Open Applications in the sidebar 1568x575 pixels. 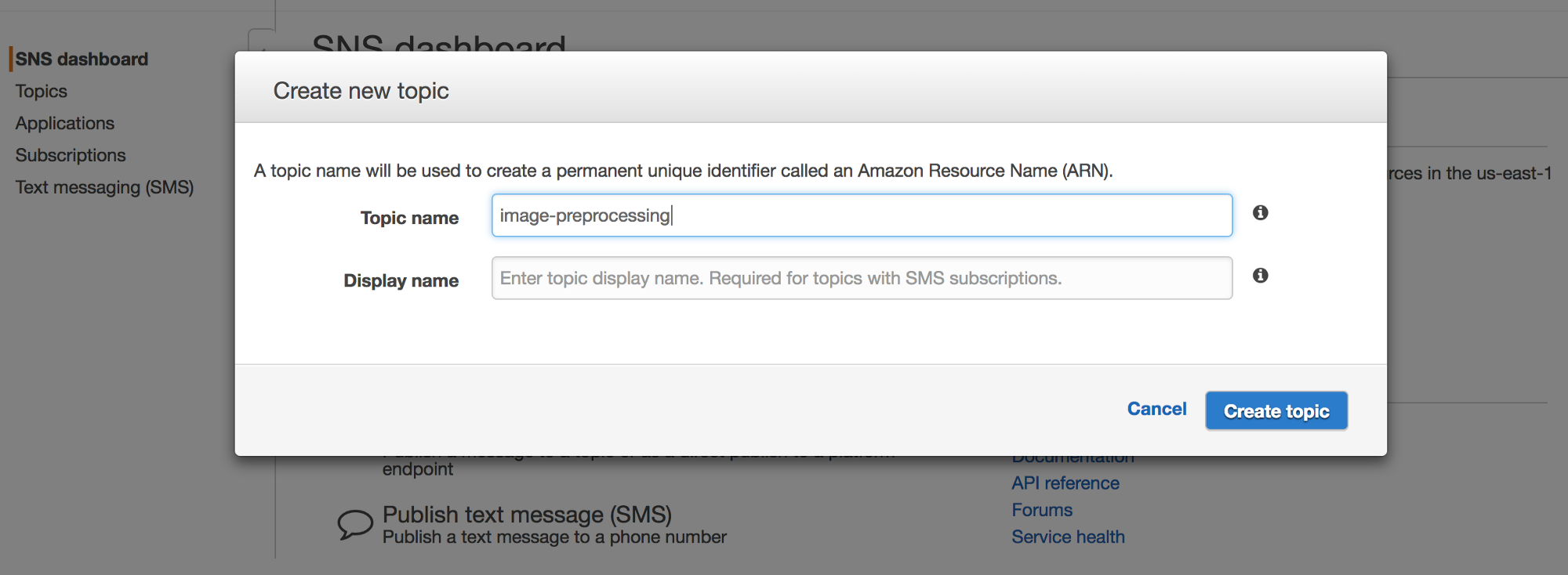[x=65, y=124]
